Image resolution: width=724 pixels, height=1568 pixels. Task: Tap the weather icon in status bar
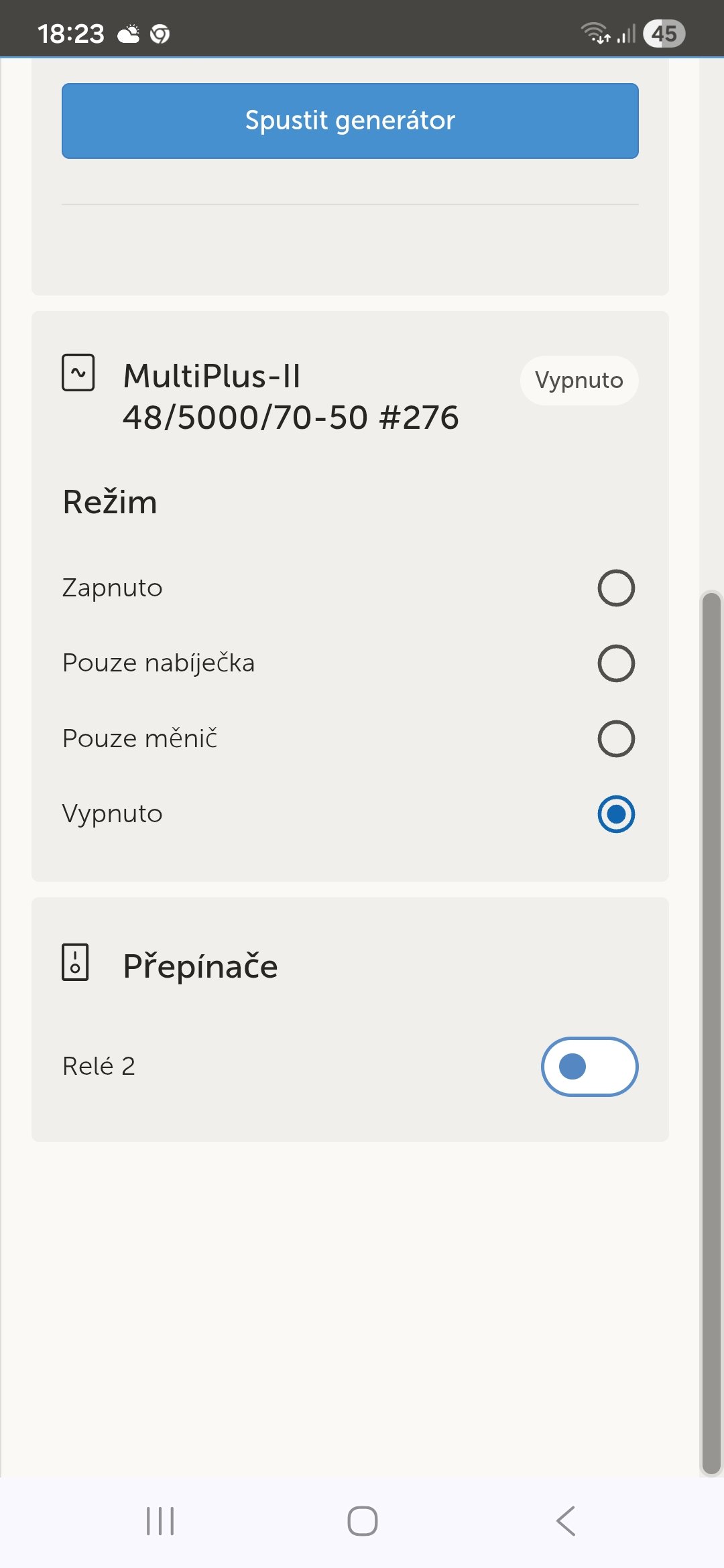click(x=129, y=34)
